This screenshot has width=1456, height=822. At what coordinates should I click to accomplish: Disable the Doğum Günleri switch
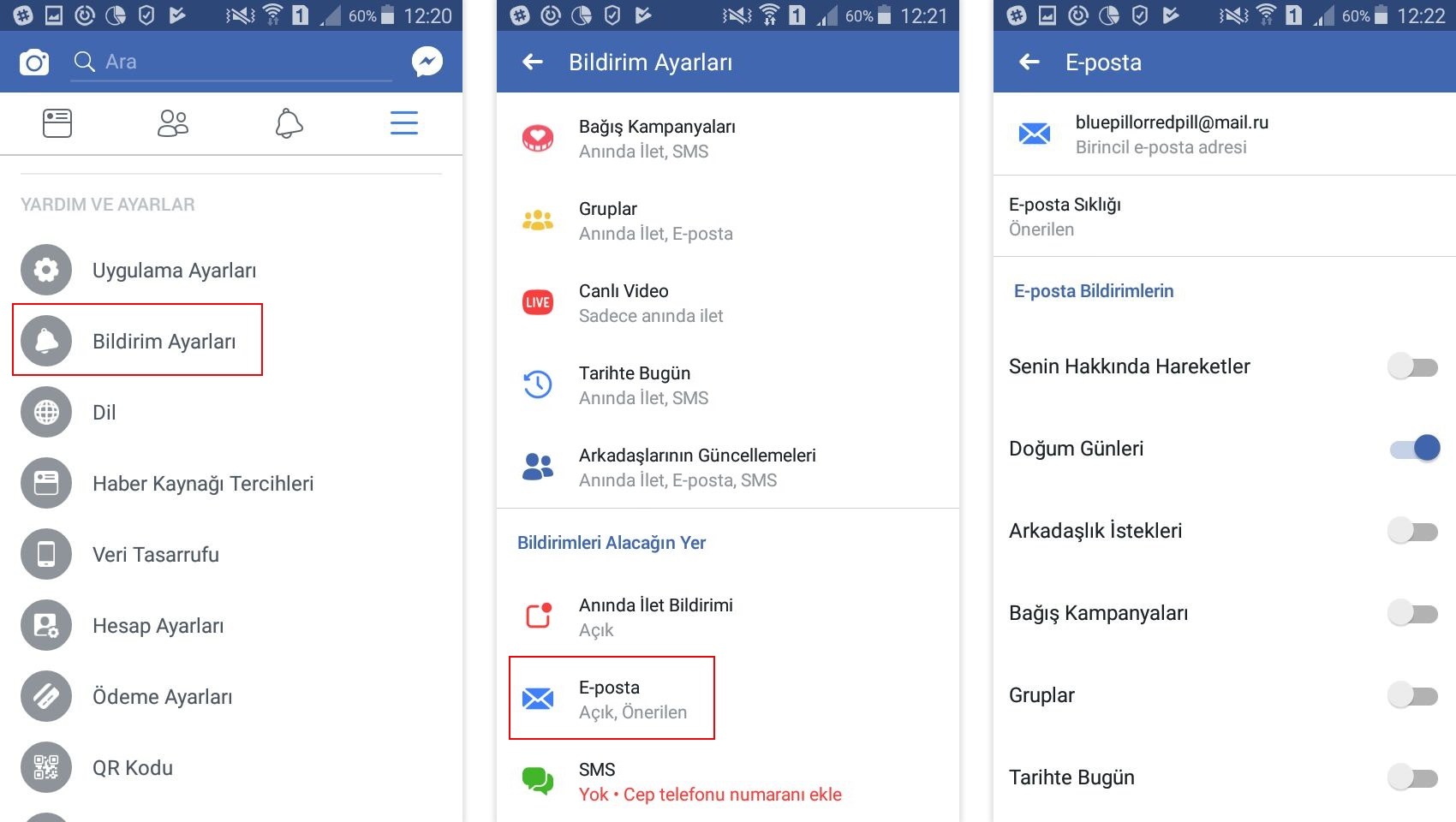click(1415, 448)
